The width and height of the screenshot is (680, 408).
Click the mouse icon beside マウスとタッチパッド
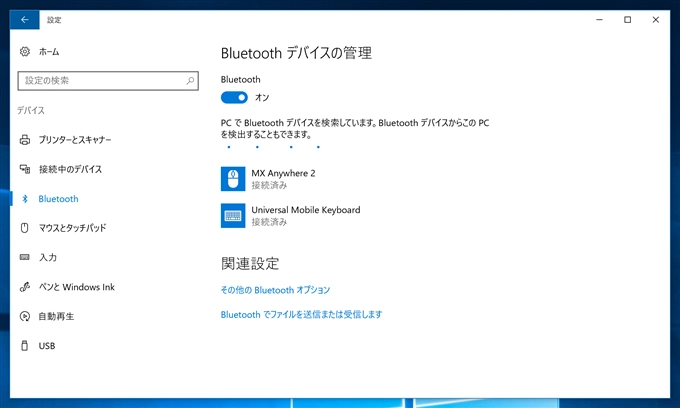25,228
